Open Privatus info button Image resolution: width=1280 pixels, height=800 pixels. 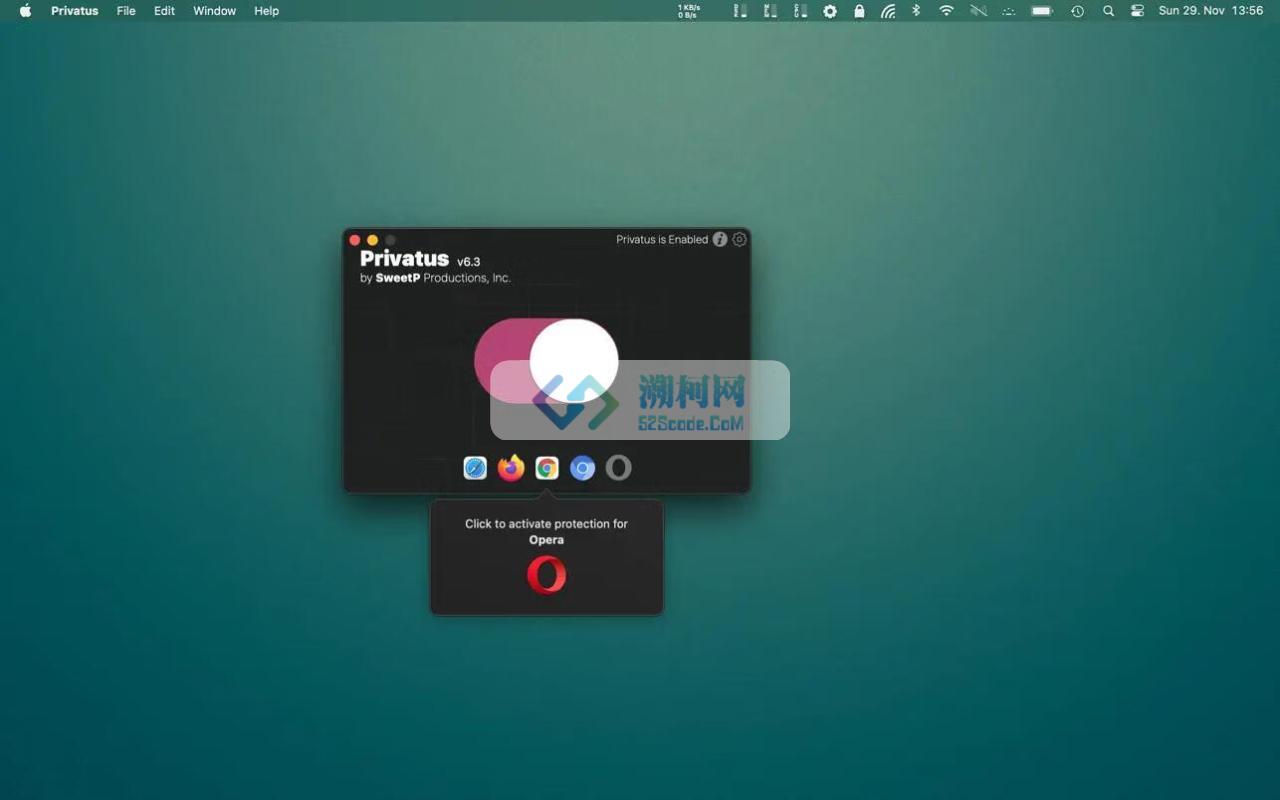(720, 240)
